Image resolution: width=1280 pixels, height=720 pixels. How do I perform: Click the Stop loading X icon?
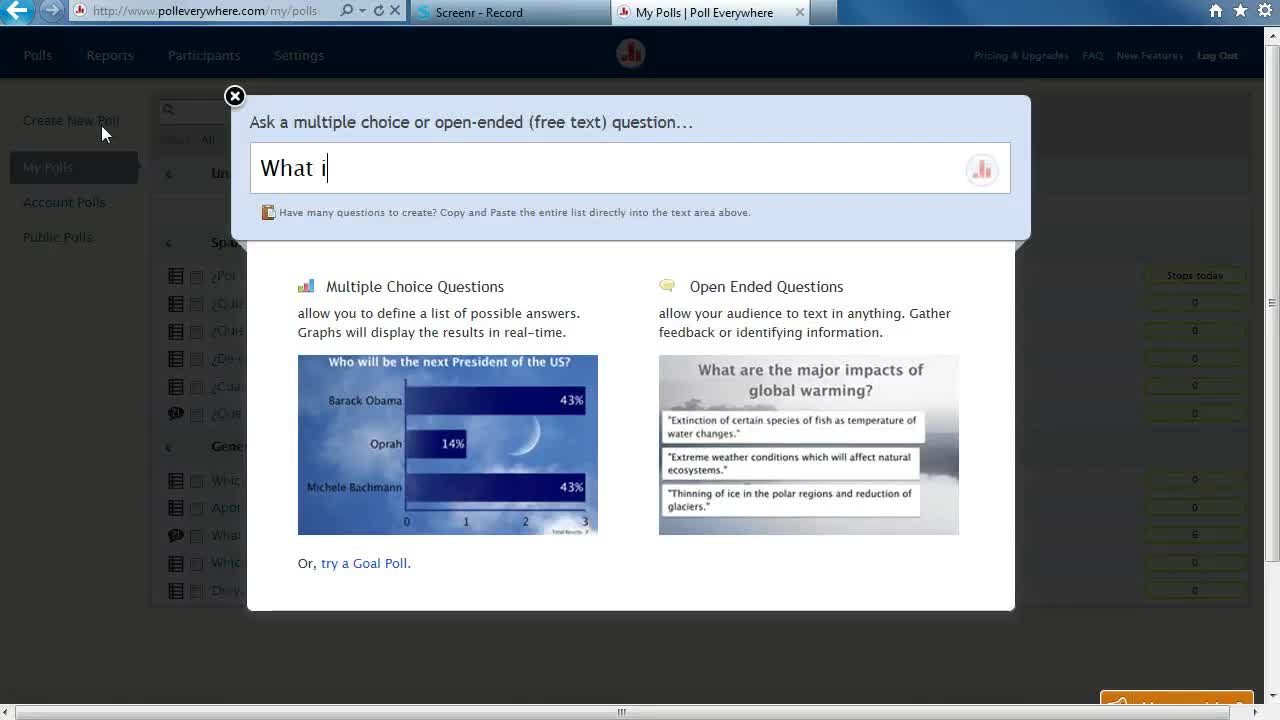(395, 11)
